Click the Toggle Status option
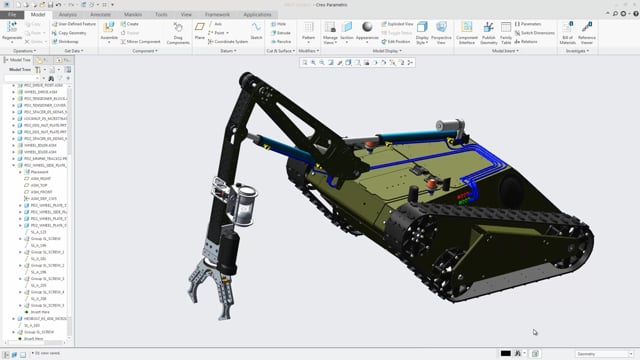 (x=396, y=33)
